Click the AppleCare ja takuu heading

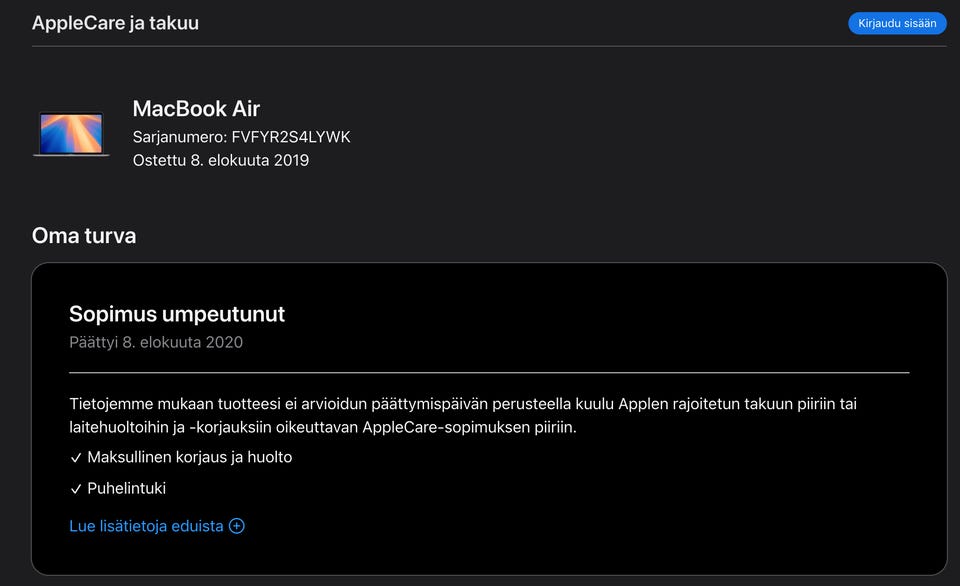[115, 23]
